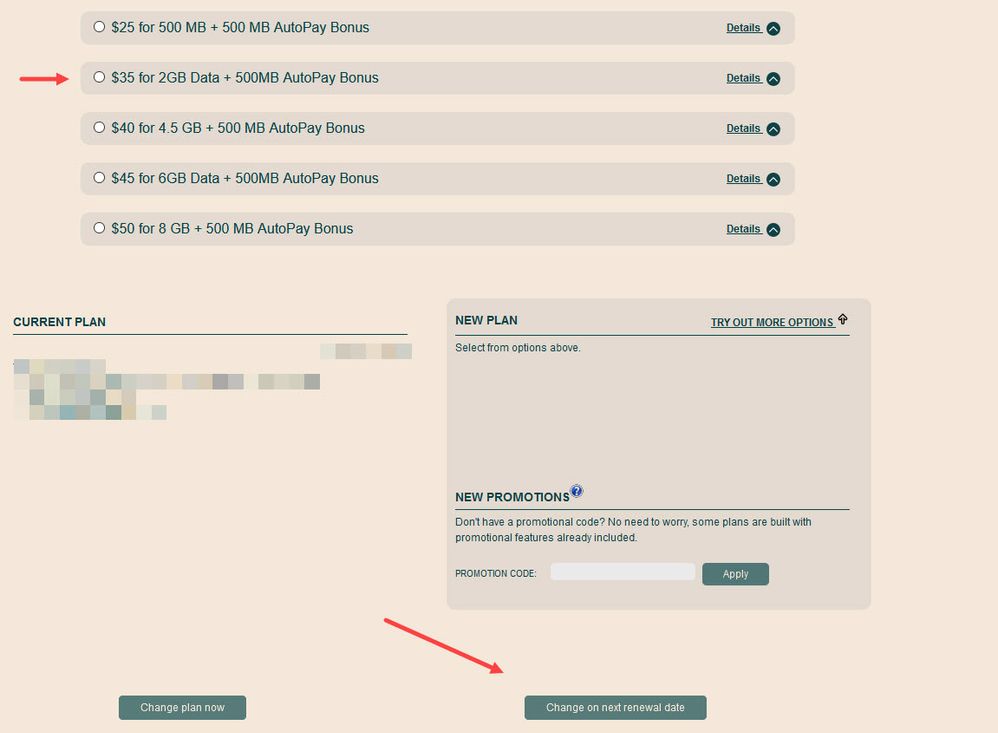The image size is (998, 733).
Task: Click chevron icon on $35 plan row
Action: click(x=773, y=79)
